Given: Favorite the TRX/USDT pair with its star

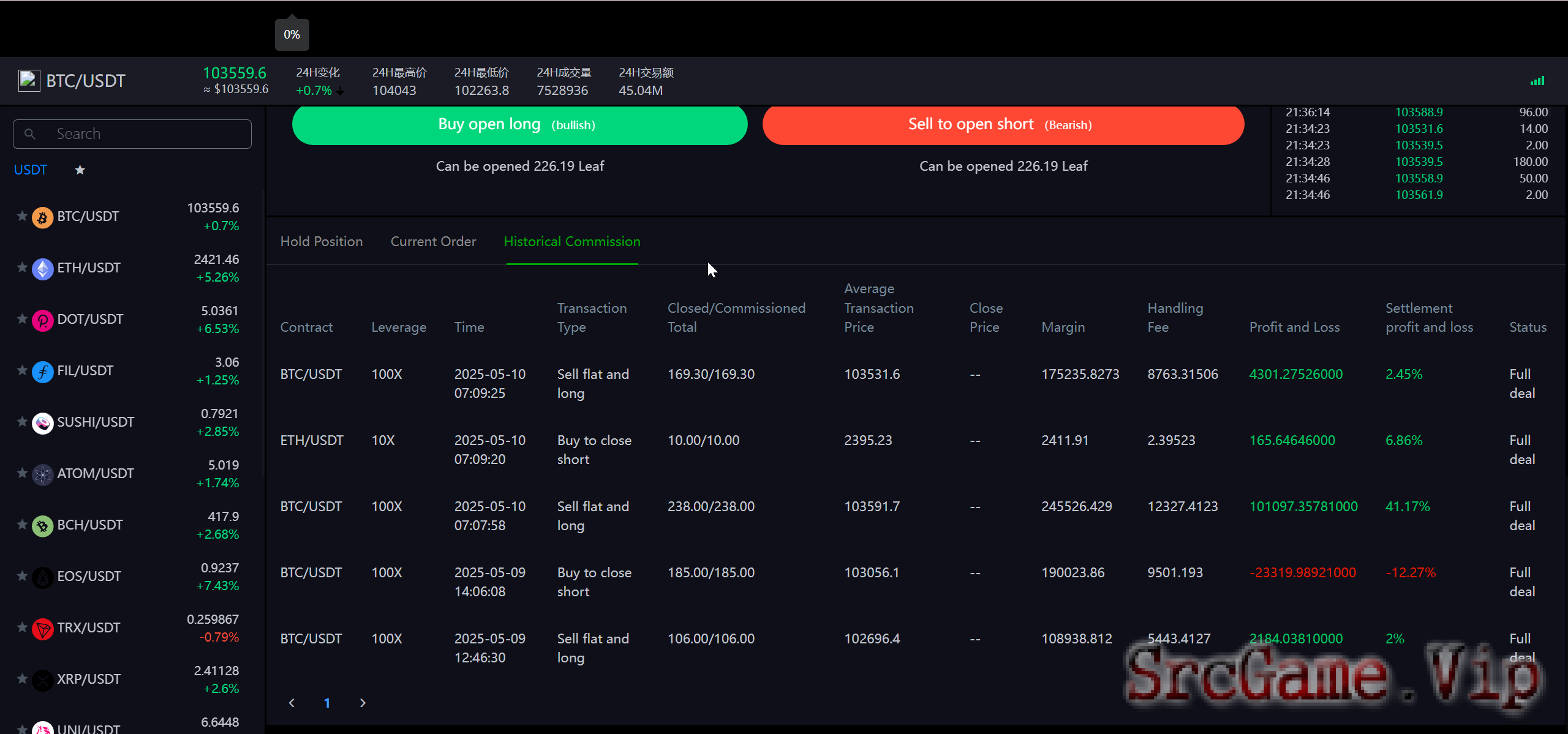Looking at the screenshot, I should click(x=22, y=627).
